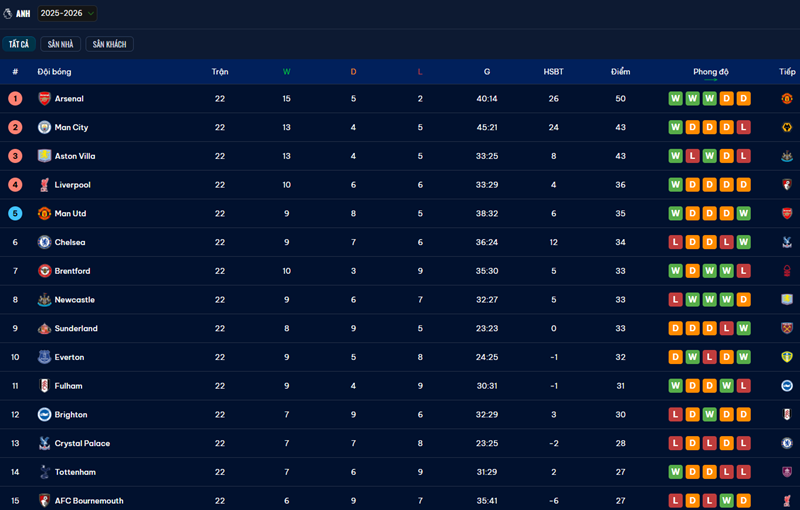Viewport: 800px width, 510px height.
Task: Click the Liverpool crest in the team column
Action: pos(44,185)
